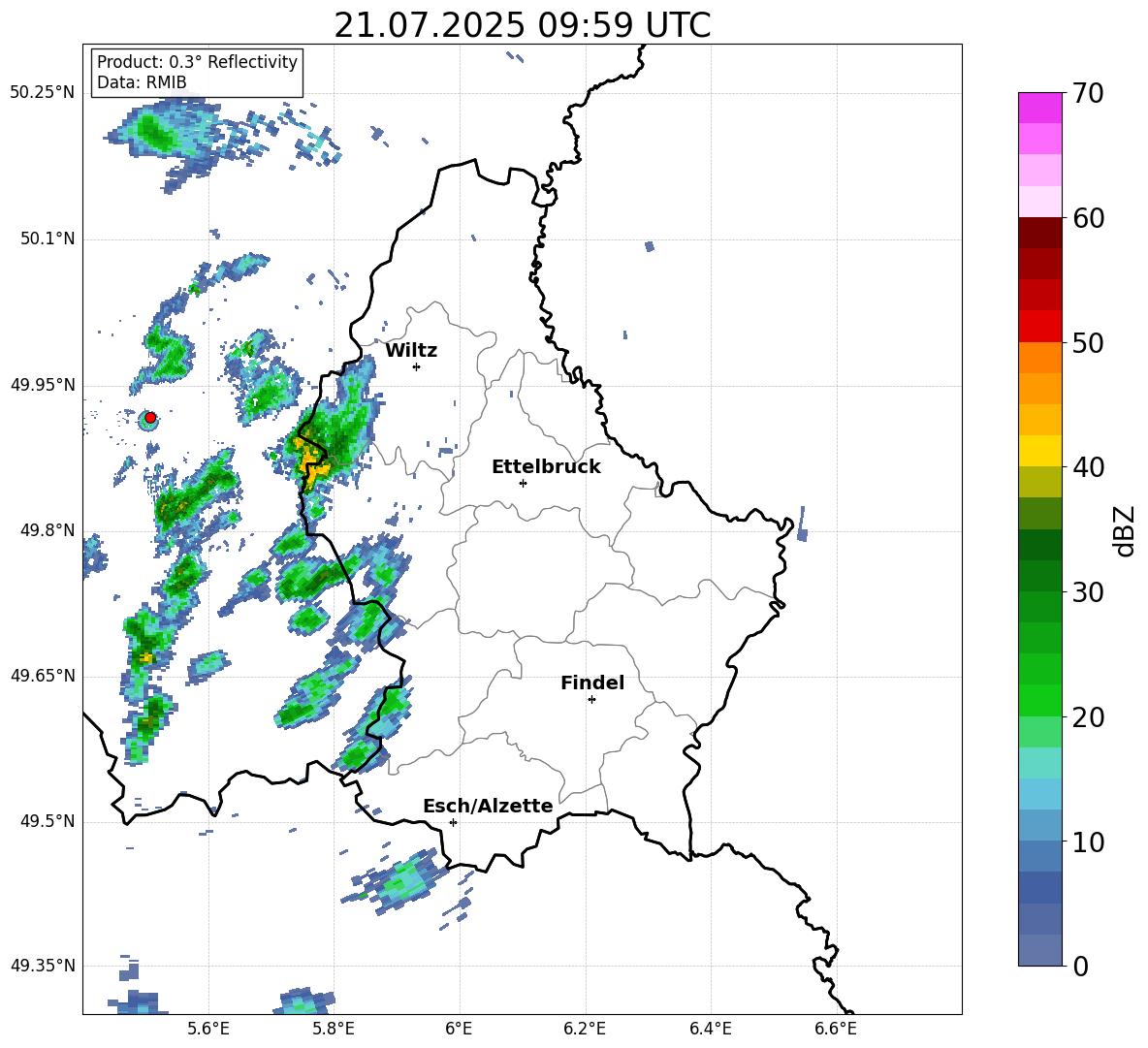This screenshot has width=1148, height=1048.
Task: Click the 'Data: RMIB' text
Action: pyautogui.click(x=142, y=82)
